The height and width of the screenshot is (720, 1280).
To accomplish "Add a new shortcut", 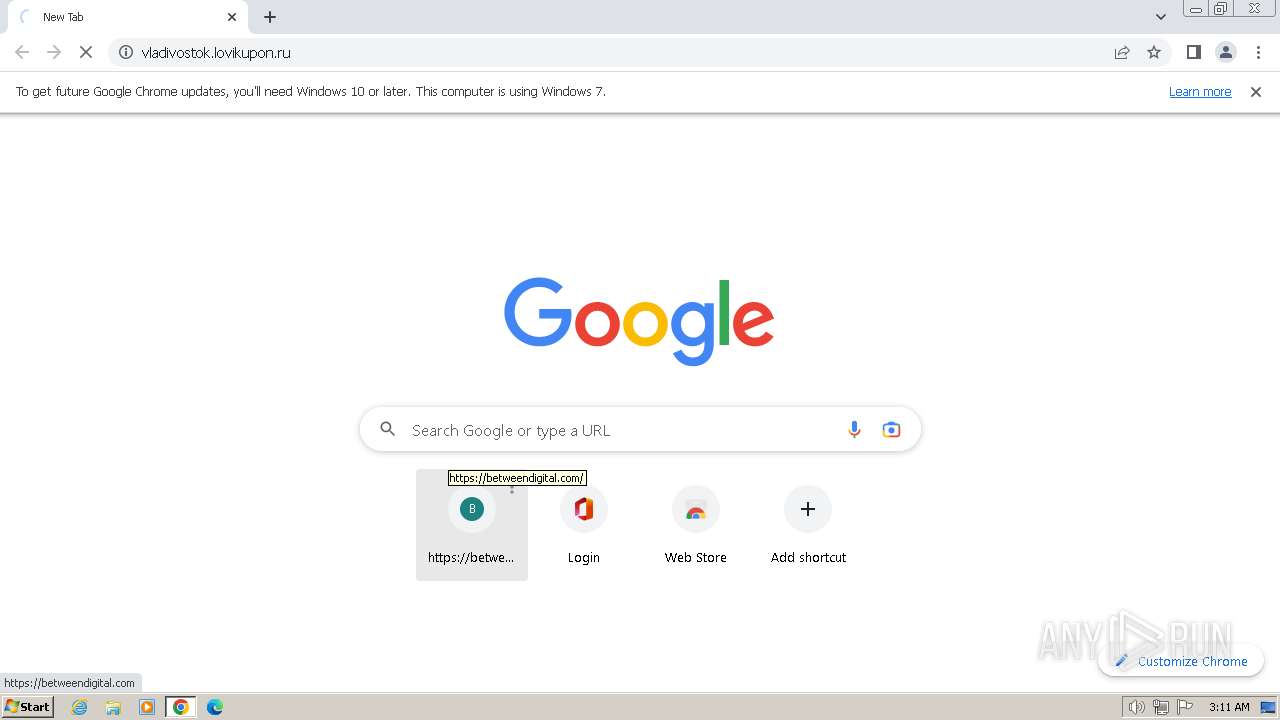I will (808, 525).
